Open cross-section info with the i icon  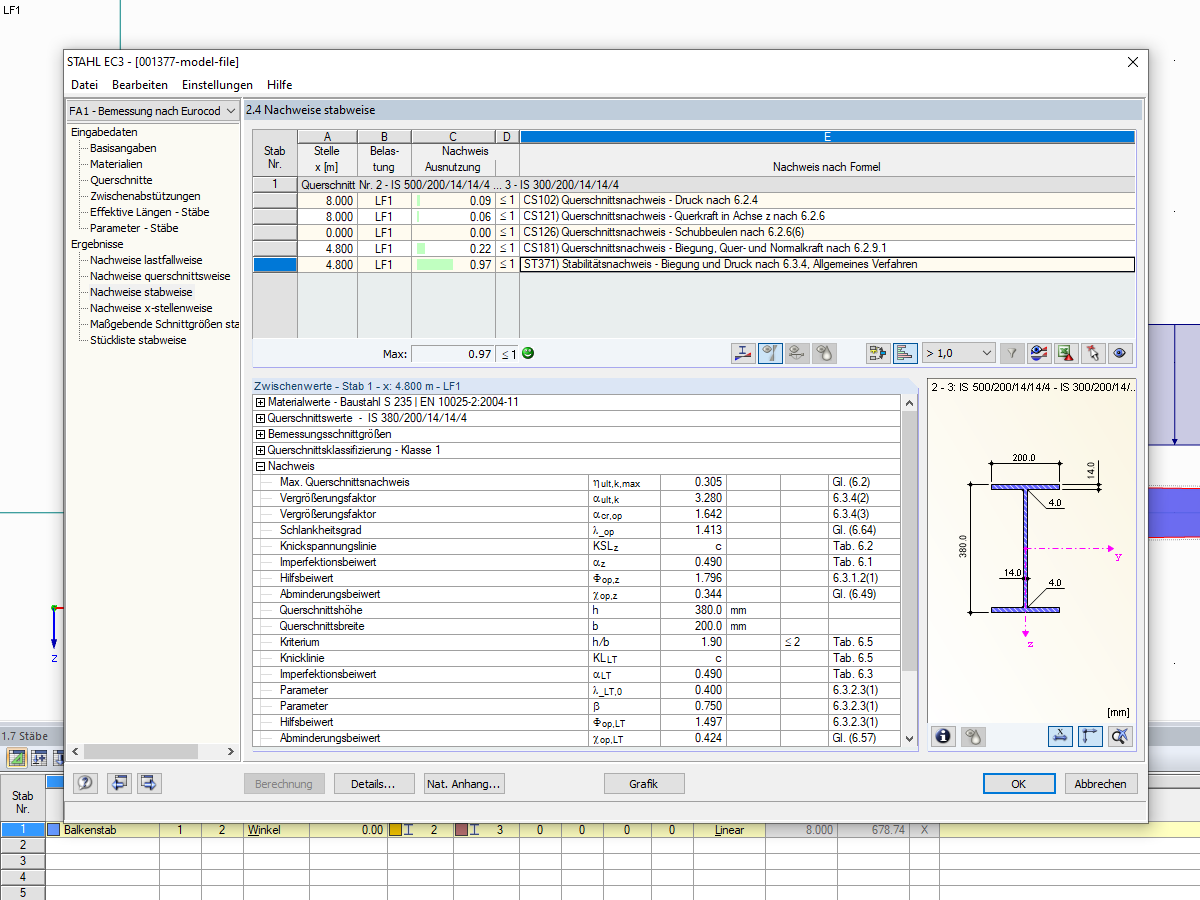943,736
